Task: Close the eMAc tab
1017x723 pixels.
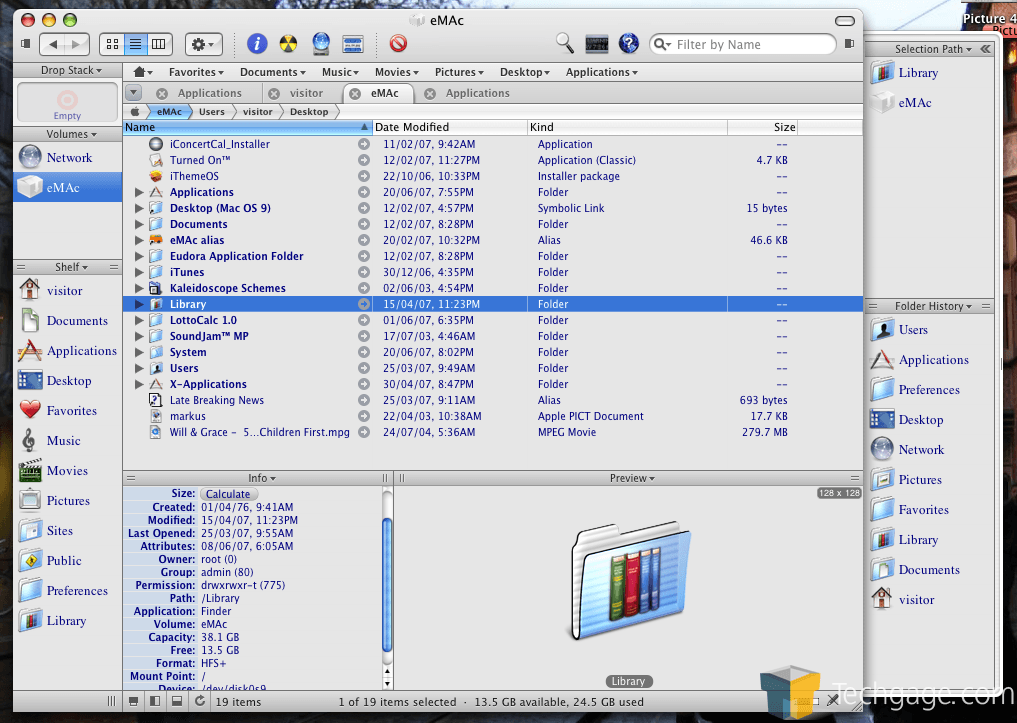Action: pos(355,93)
